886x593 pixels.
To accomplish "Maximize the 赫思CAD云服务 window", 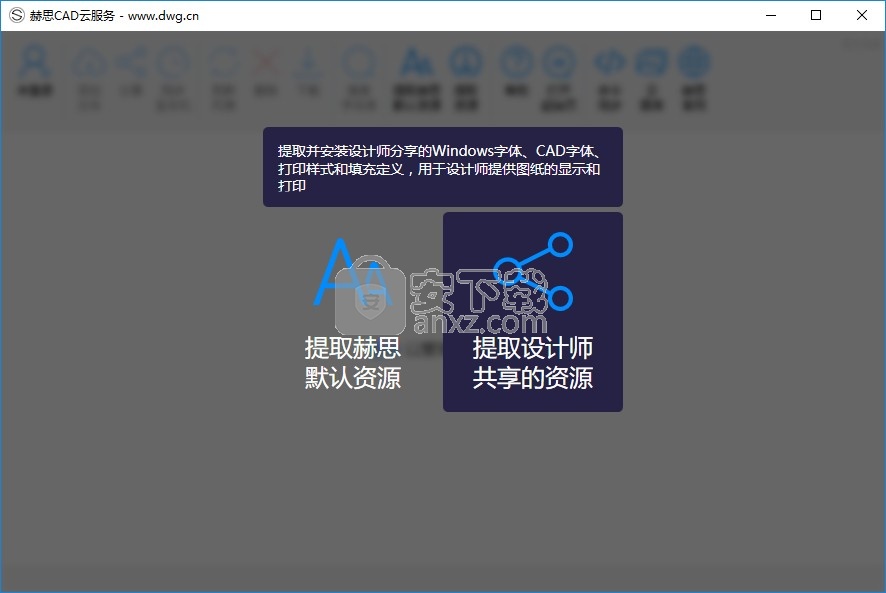I will [816, 15].
